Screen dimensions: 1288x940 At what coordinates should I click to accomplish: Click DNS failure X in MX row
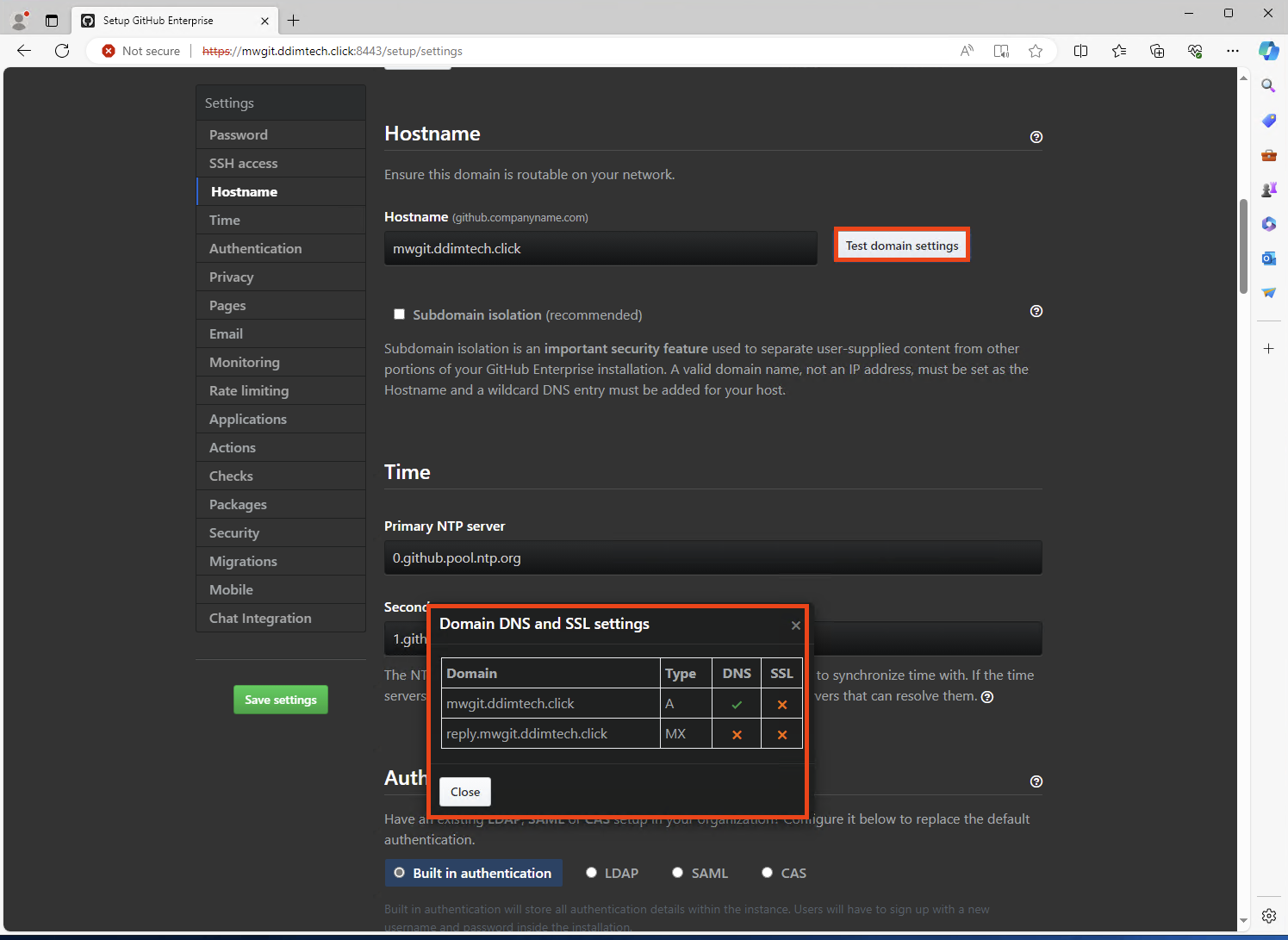[737, 735]
